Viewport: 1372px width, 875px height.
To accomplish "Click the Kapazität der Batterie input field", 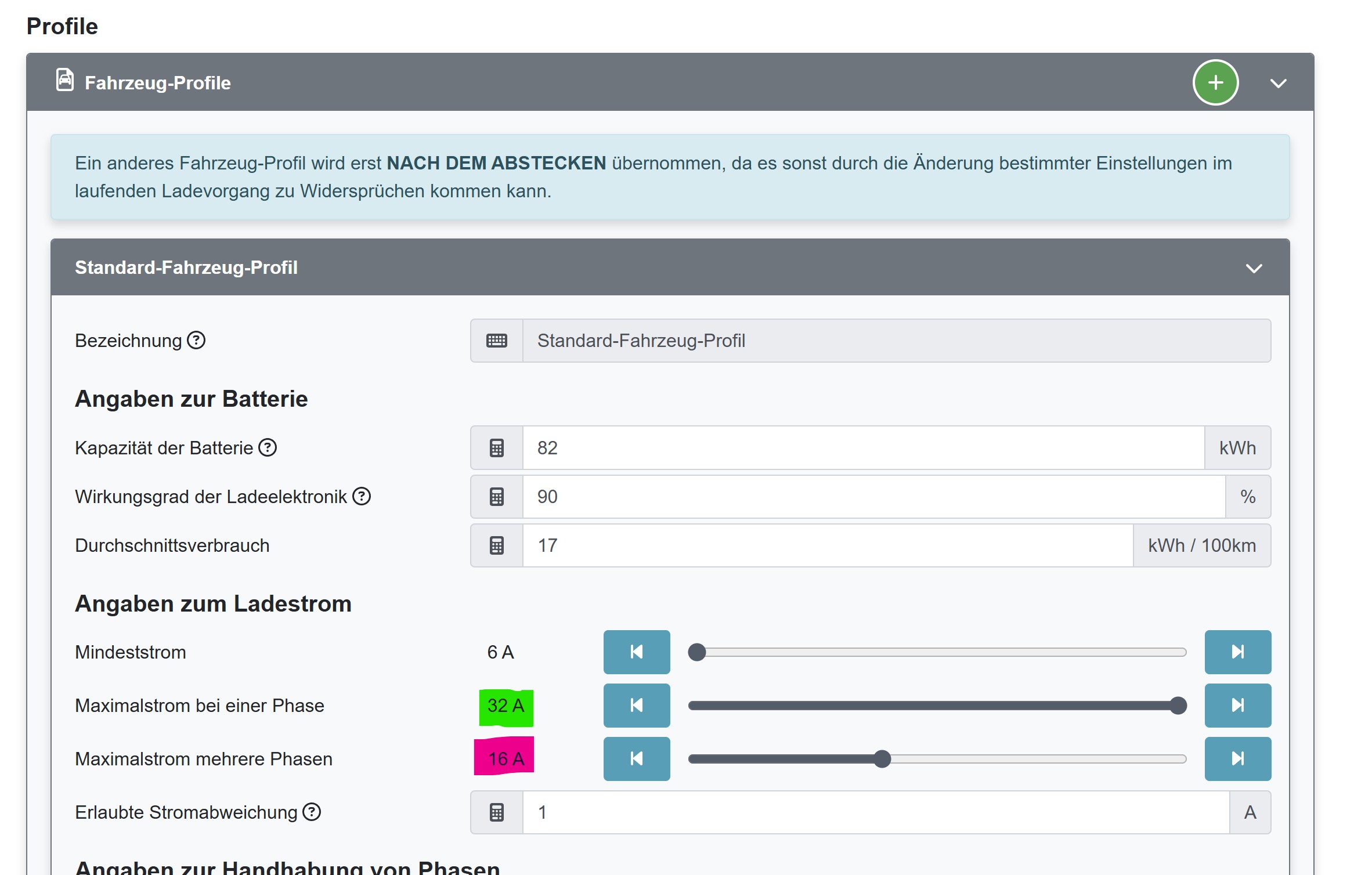I will (862, 447).
